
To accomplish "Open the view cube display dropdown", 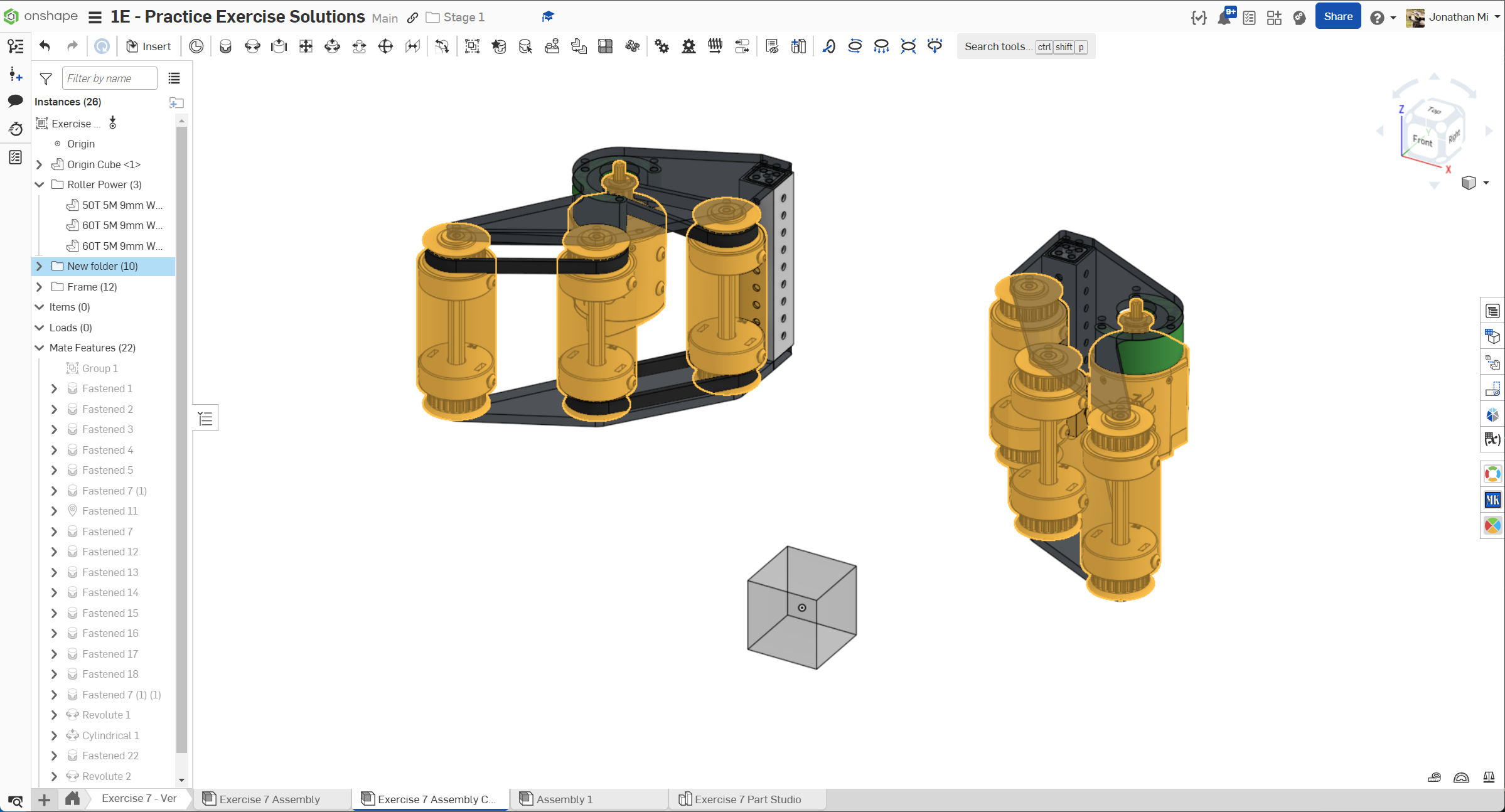I will [x=1486, y=183].
